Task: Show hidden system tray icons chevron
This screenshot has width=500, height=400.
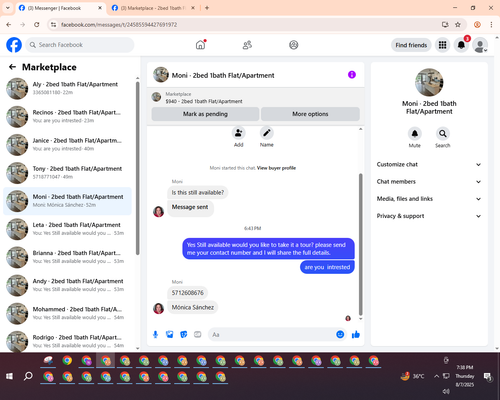Action: [436, 376]
